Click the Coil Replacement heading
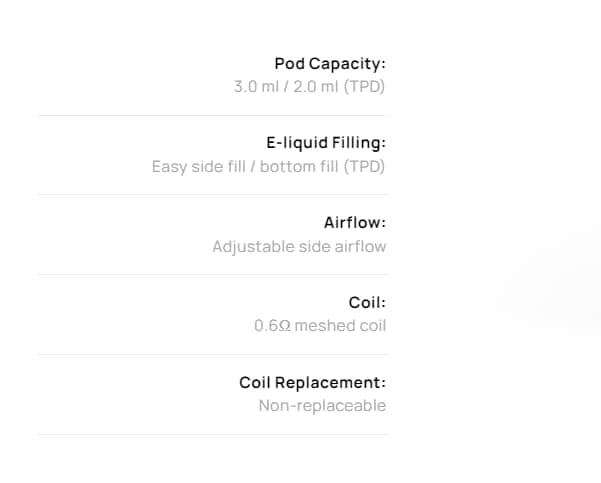The height and width of the screenshot is (483, 601). 312,382
